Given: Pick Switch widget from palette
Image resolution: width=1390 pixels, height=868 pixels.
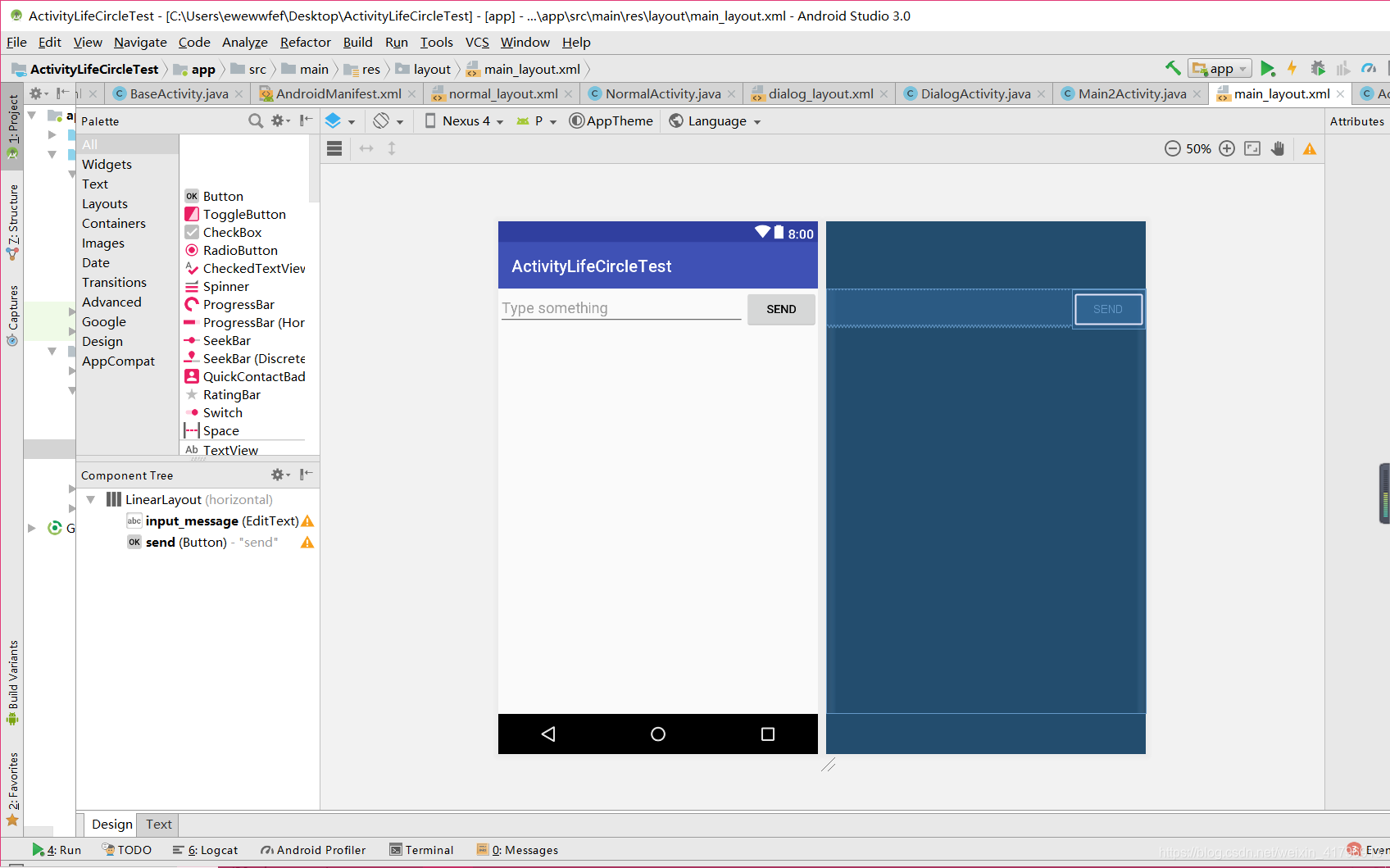Looking at the screenshot, I should click(222, 412).
